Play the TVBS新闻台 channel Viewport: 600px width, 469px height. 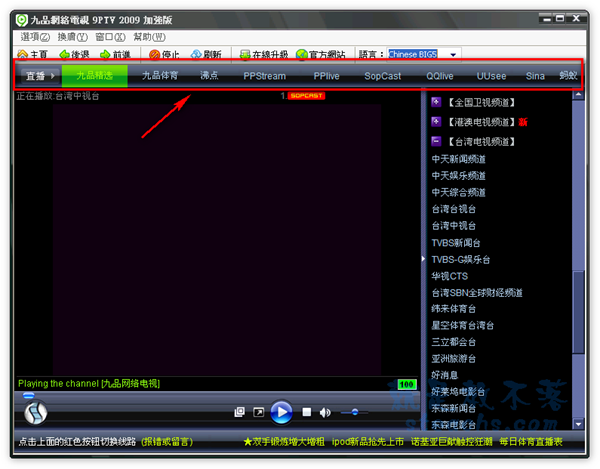coord(455,243)
